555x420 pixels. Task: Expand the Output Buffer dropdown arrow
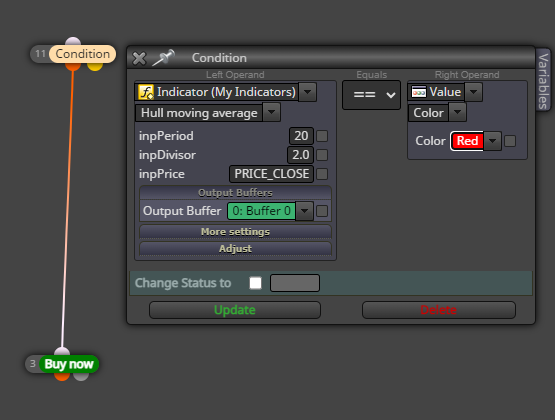pyautogui.click(x=304, y=211)
